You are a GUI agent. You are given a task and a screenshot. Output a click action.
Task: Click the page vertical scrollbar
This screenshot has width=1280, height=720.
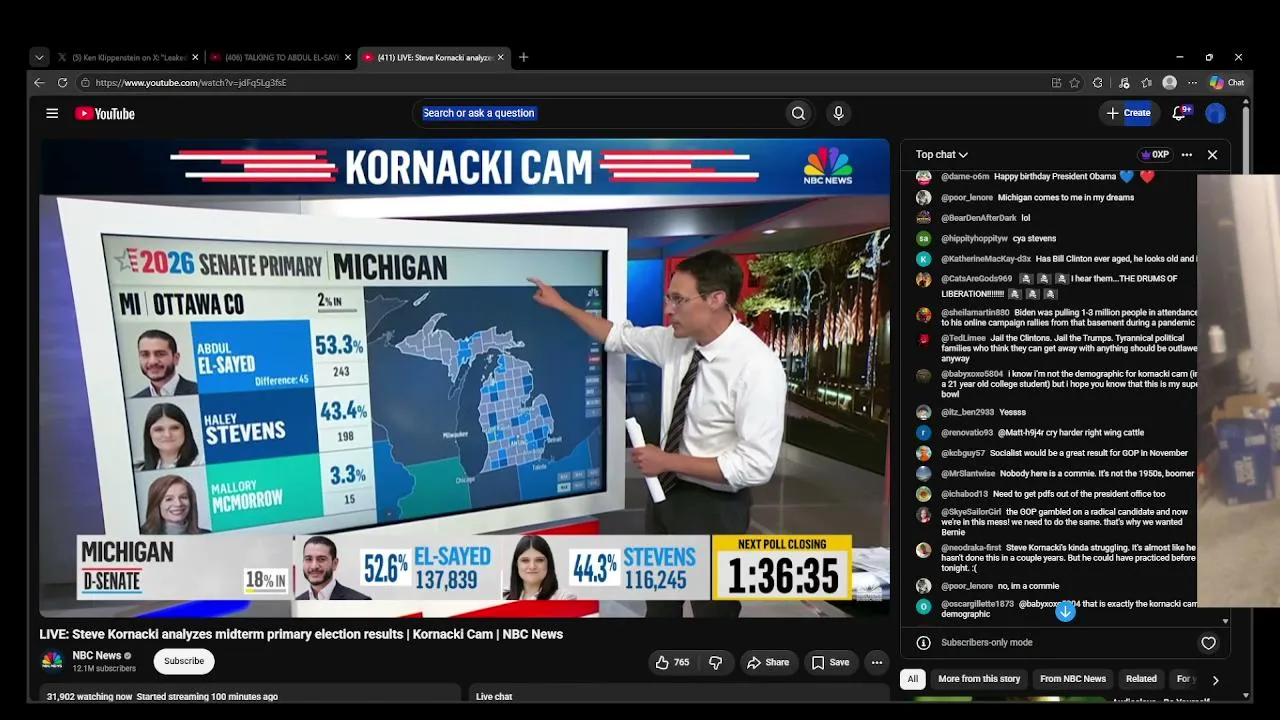[x=1246, y=398]
